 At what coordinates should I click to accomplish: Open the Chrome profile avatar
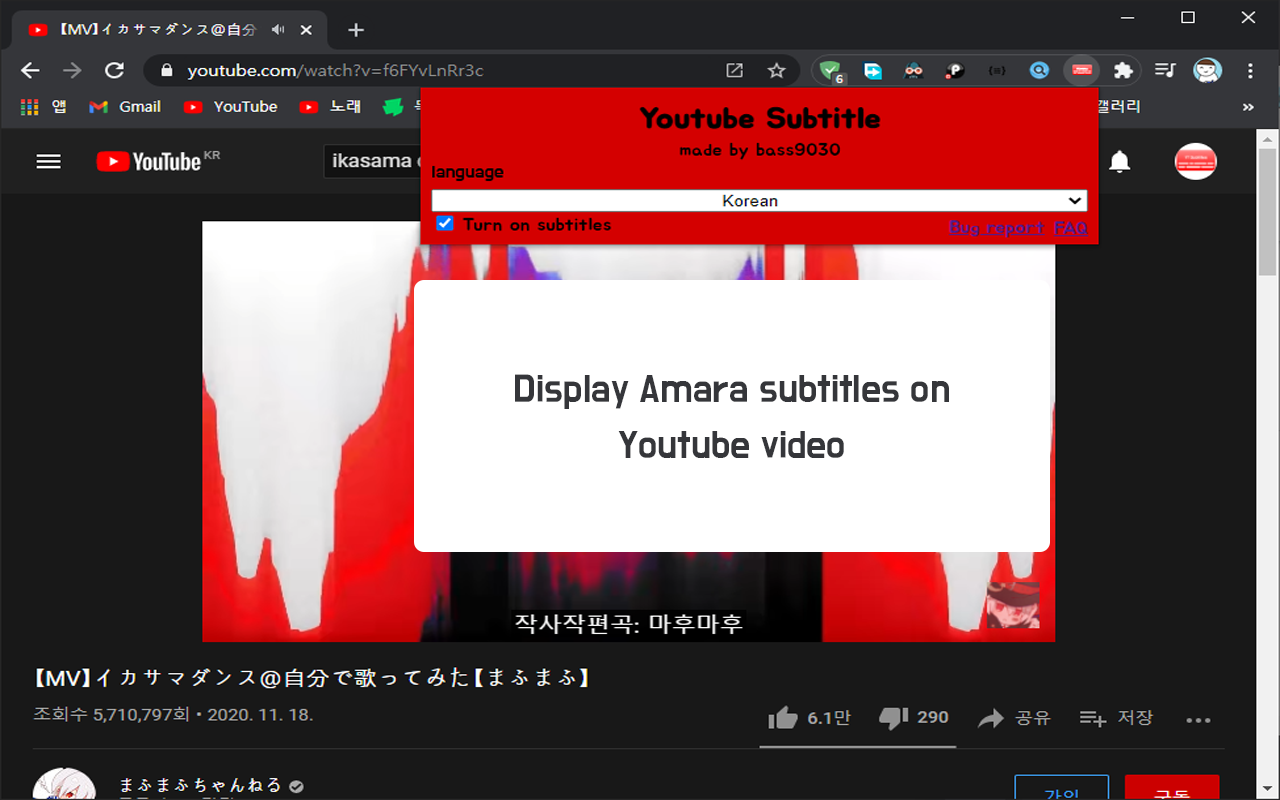click(x=1207, y=70)
